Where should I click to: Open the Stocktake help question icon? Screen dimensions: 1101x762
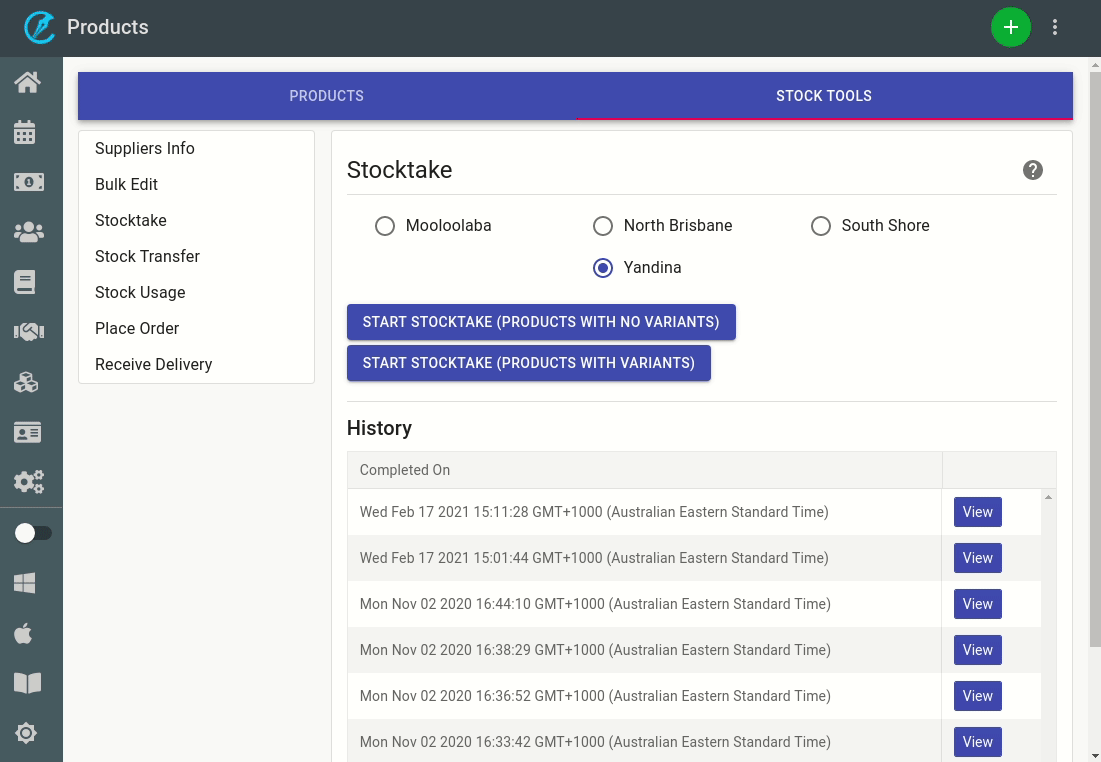[1032, 170]
